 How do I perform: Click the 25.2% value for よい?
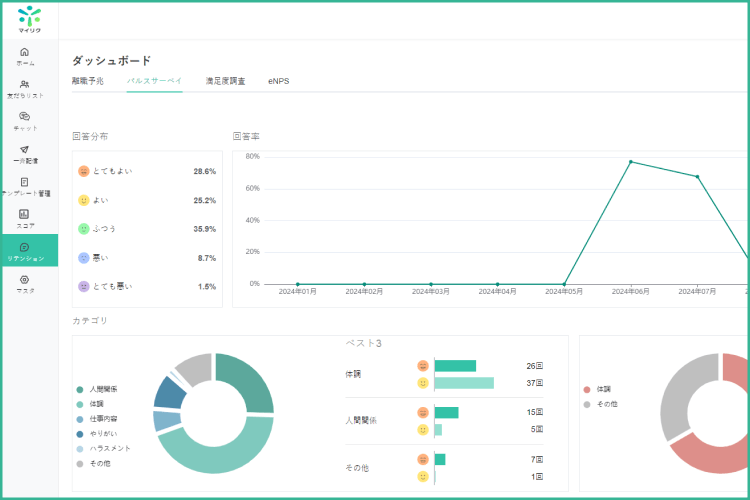(204, 200)
